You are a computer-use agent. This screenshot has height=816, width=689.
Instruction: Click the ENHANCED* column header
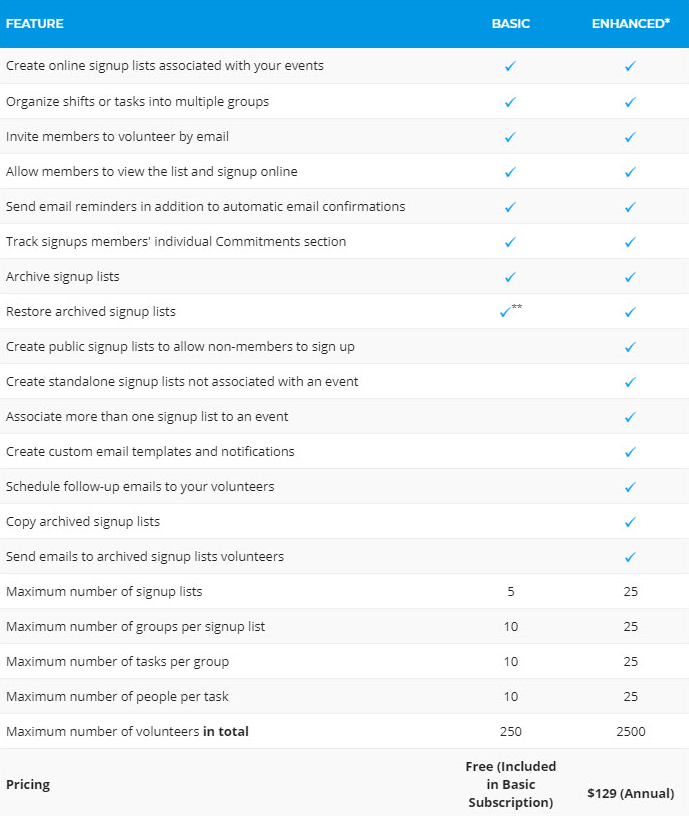tap(630, 23)
